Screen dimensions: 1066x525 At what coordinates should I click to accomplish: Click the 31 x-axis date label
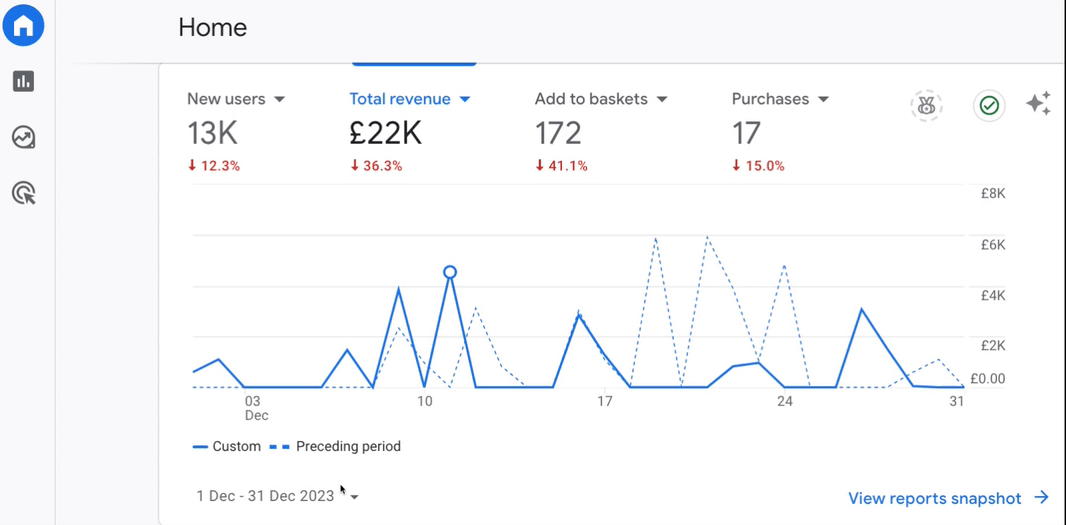[x=957, y=401]
